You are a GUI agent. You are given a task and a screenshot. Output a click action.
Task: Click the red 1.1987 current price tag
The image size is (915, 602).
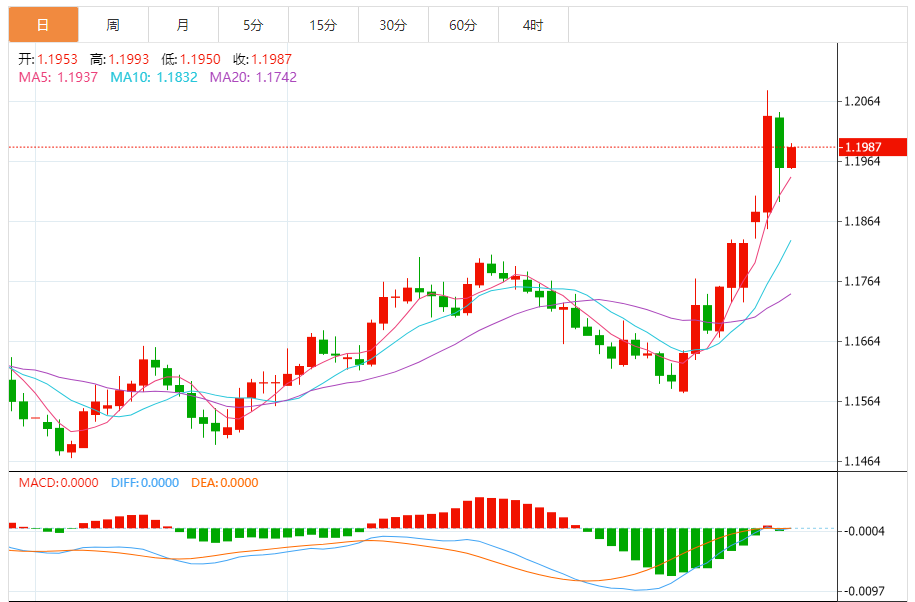(x=873, y=147)
